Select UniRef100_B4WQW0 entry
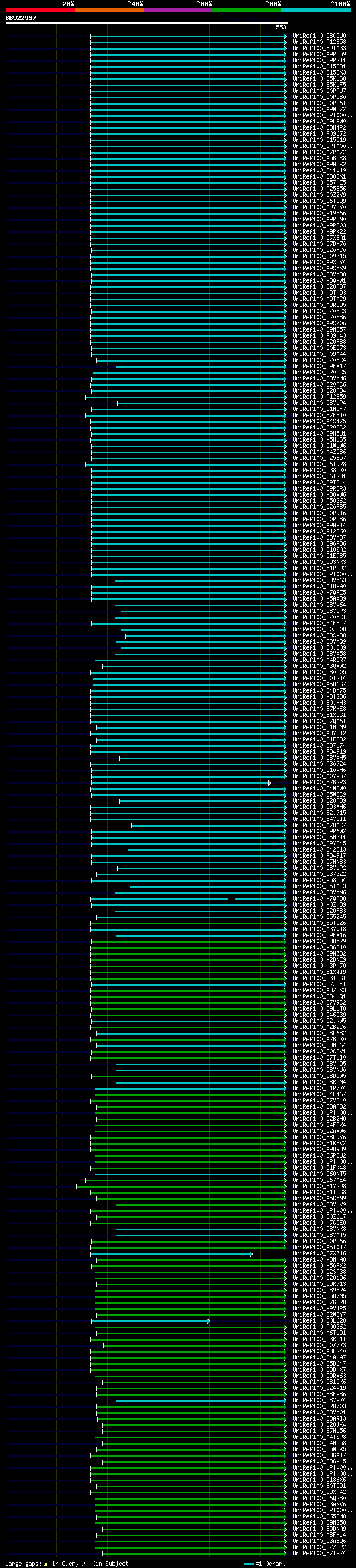The width and height of the screenshot is (356, 1568). click(319, 788)
